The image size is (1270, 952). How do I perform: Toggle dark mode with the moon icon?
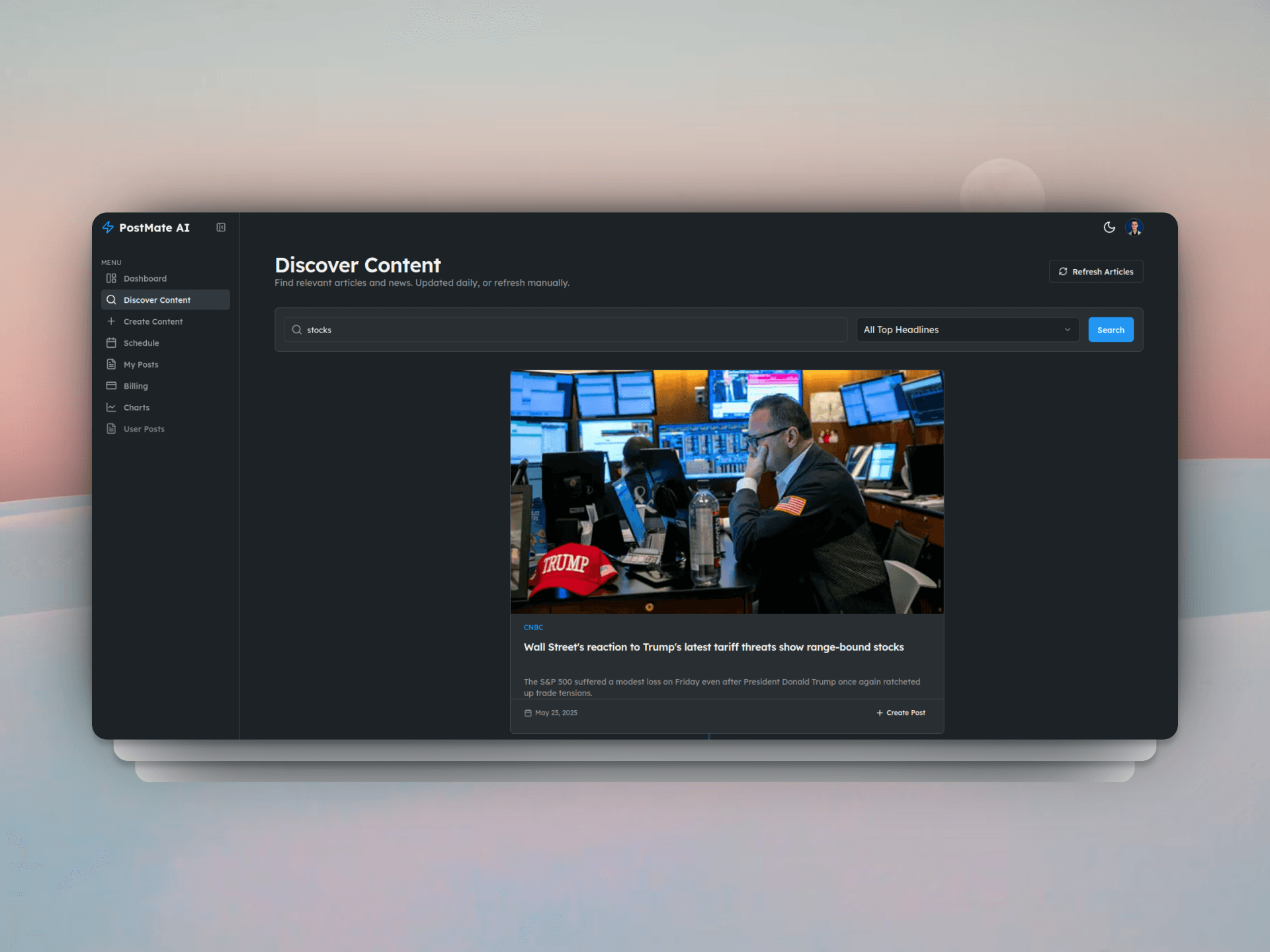click(x=1109, y=227)
